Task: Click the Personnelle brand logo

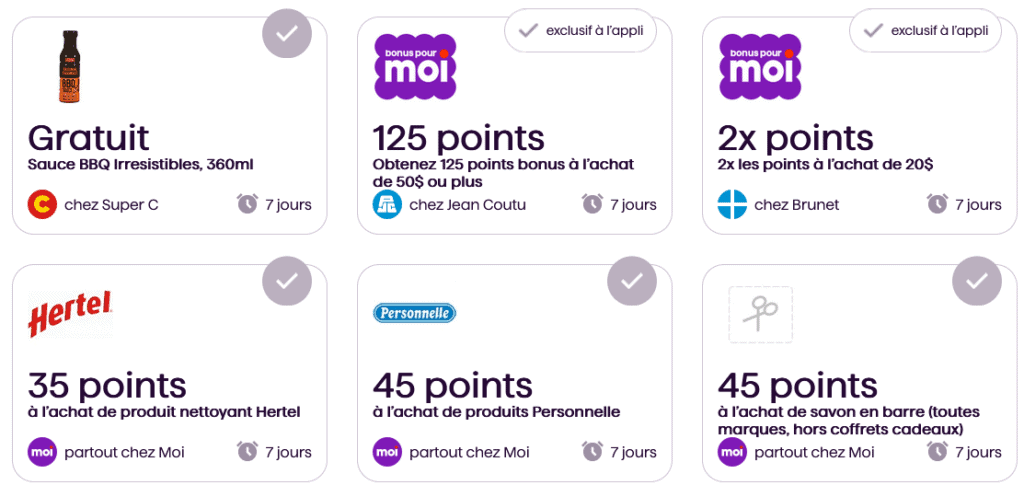Action: [x=414, y=313]
